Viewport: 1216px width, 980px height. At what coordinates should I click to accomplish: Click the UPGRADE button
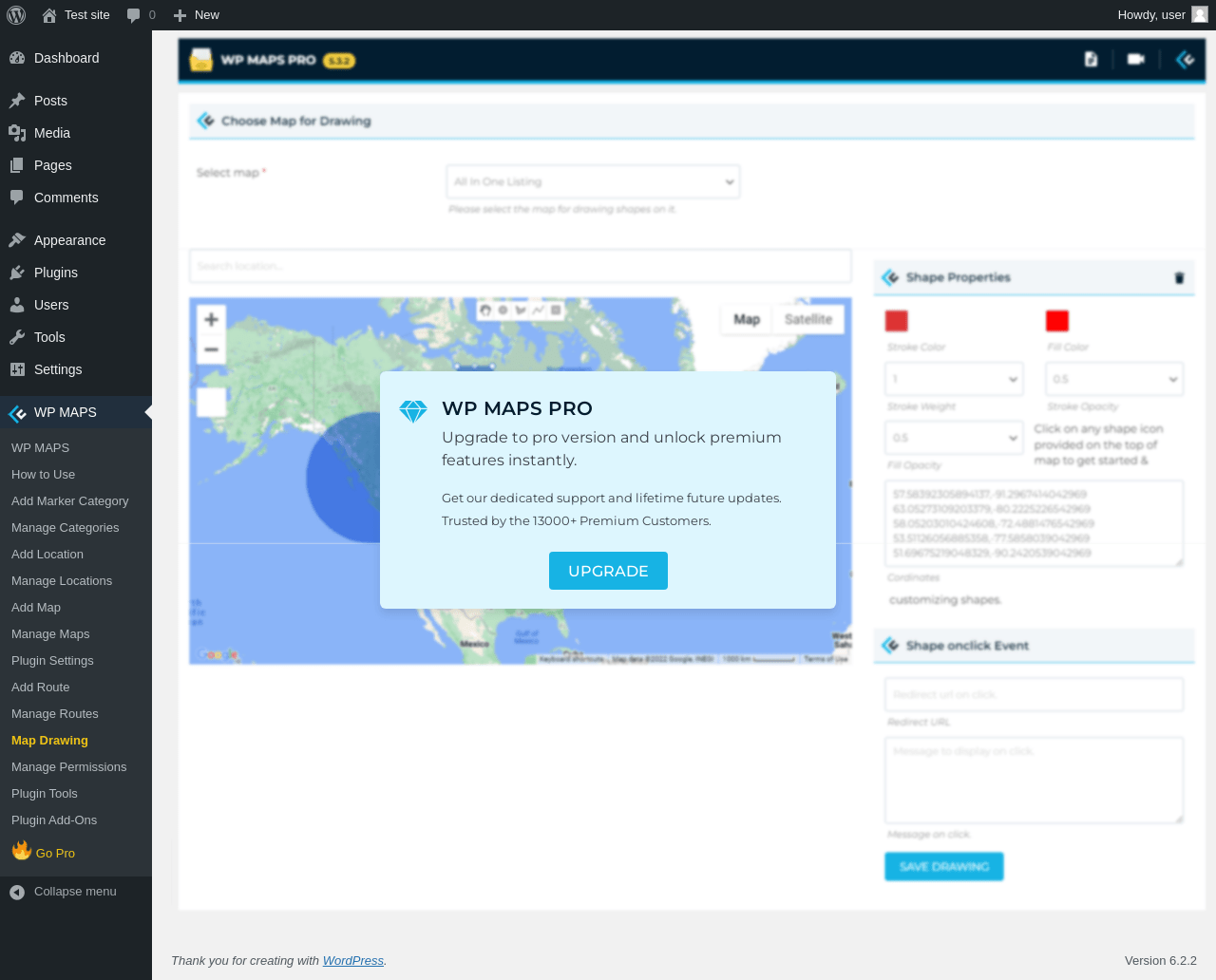pyautogui.click(x=608, y=571)
